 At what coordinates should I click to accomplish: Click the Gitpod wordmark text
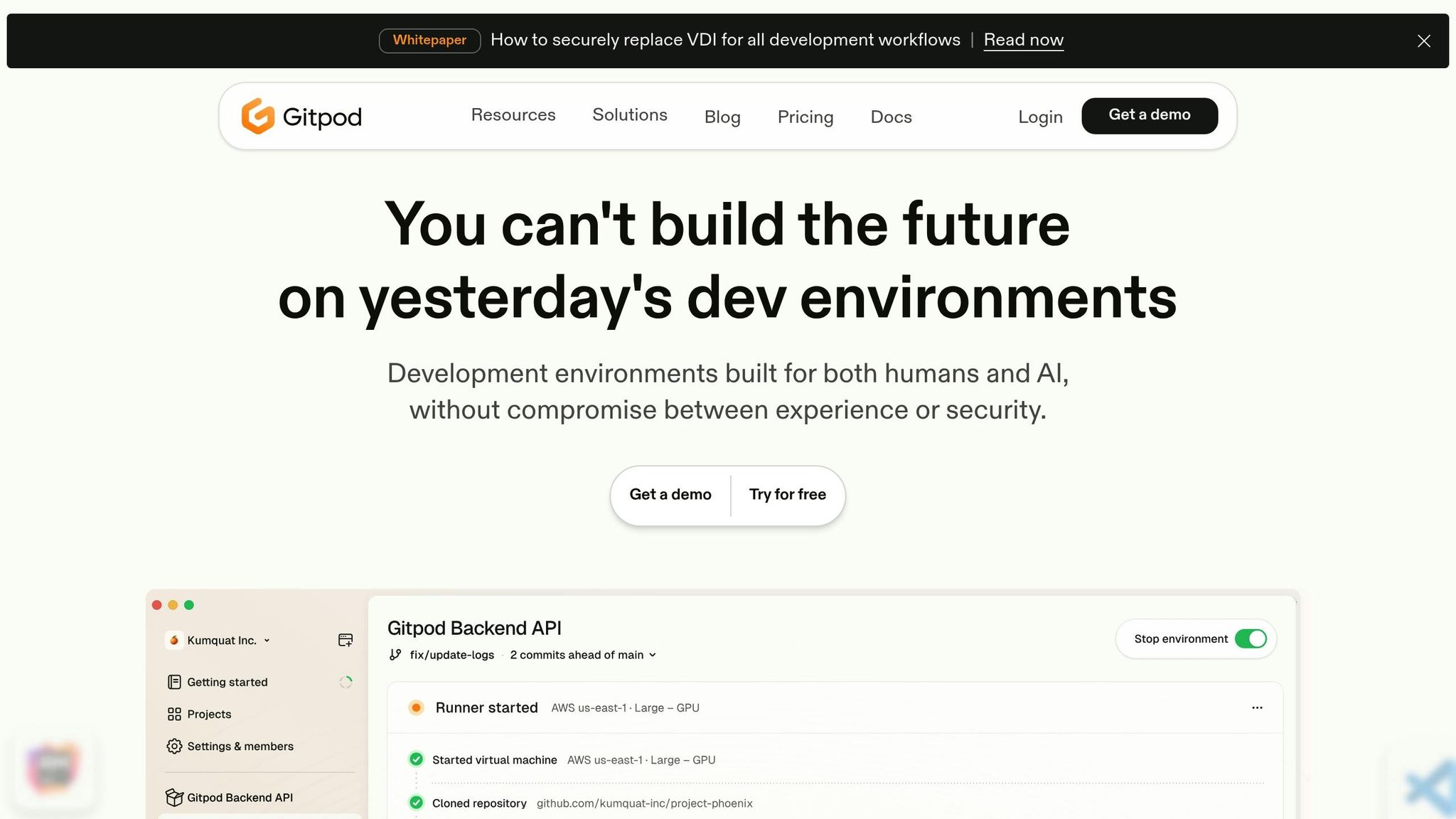pyautogui.click(x=322, y=117)
